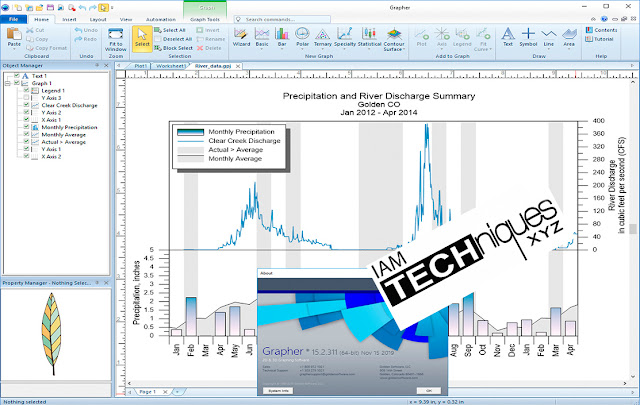This screenshot has width=640, height=405.
Task: Click the Contour Surface graph icon
Action: (x=394, y=33)
